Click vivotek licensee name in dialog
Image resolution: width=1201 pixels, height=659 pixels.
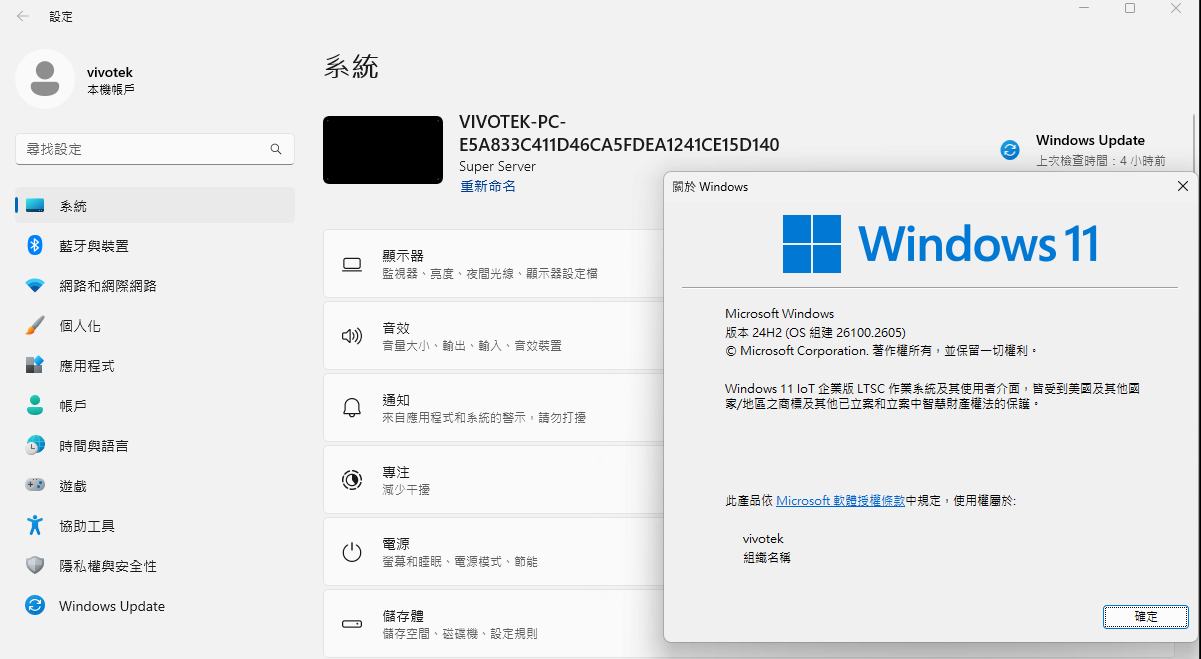(x=763, y=539)
